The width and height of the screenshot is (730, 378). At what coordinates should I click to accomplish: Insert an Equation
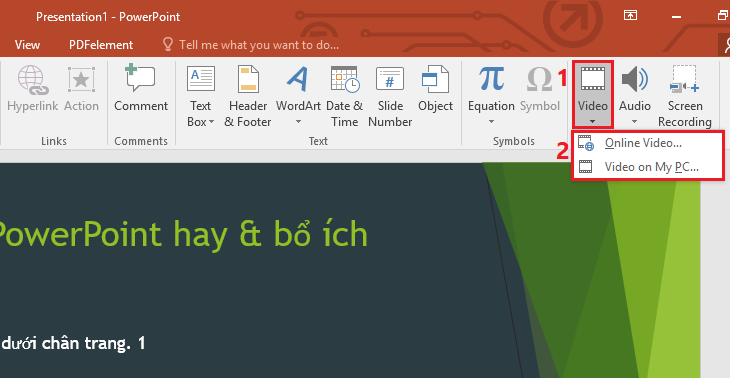tap(491, 95)
